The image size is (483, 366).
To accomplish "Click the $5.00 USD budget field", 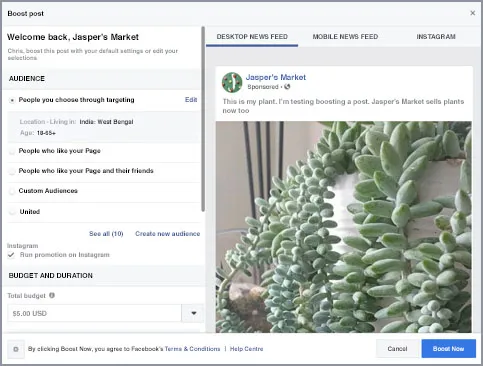I will pos(94,313).
